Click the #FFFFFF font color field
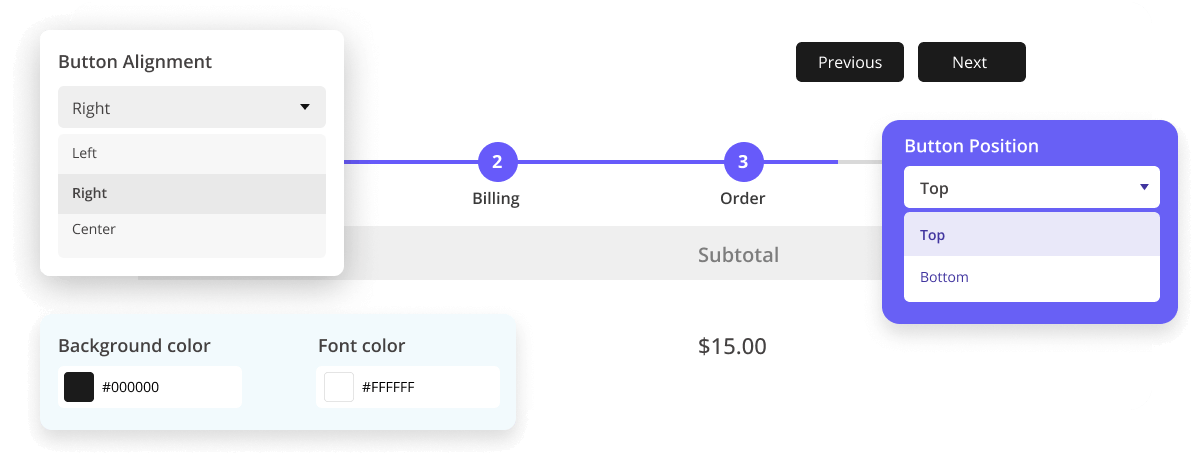Viewport: 1200px width, 462px height. coord(425,387)
